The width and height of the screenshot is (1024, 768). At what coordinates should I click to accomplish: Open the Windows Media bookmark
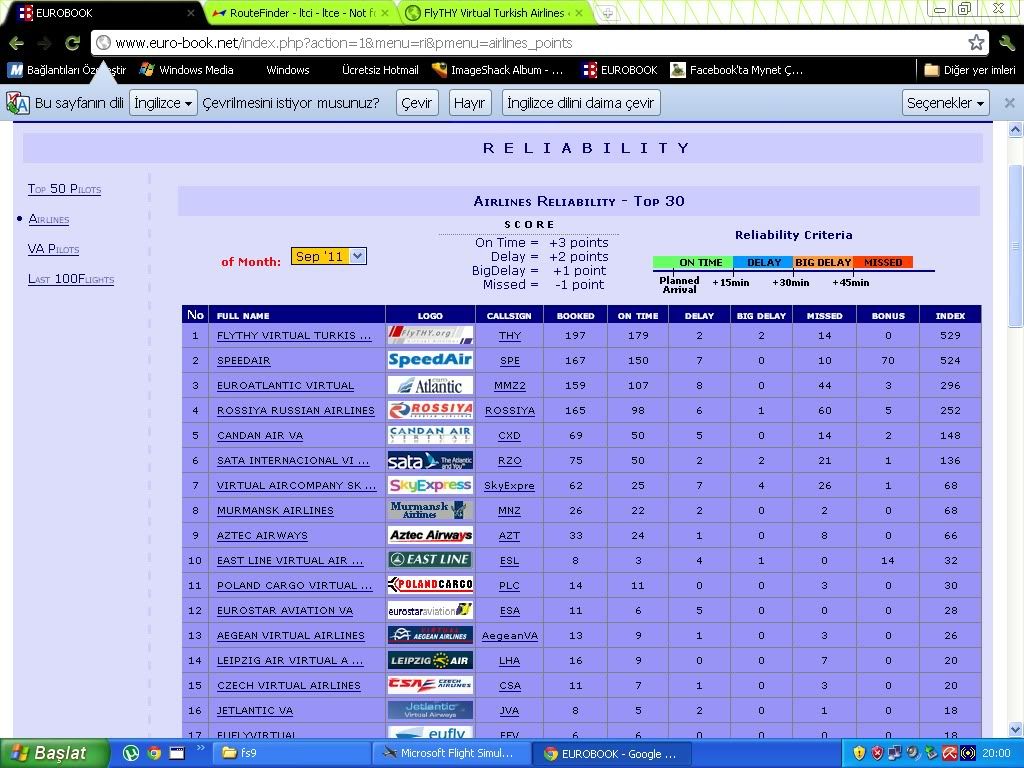(x=187, y=70)
